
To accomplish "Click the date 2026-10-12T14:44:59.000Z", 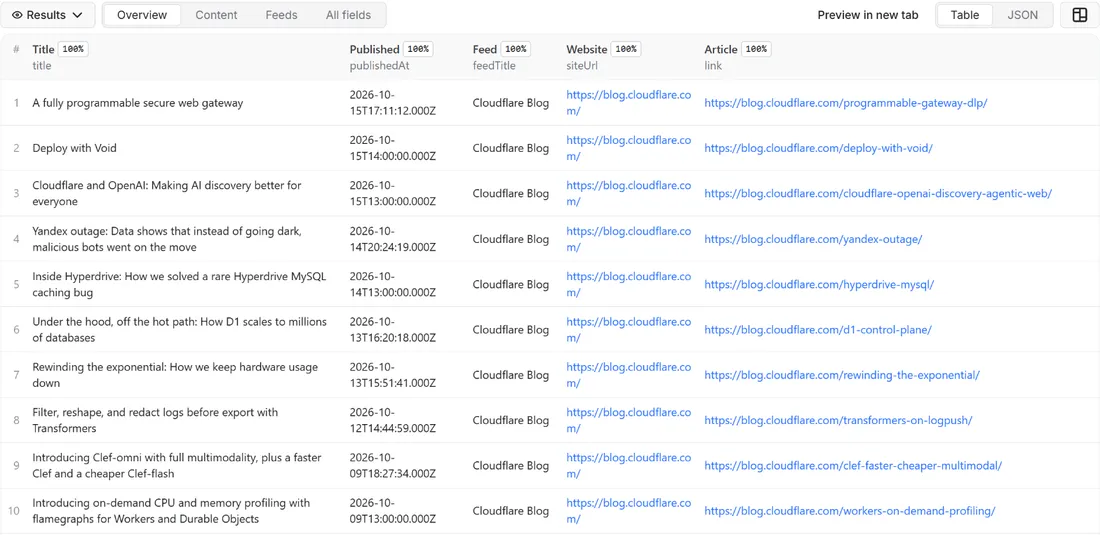I will click(393, 420).
